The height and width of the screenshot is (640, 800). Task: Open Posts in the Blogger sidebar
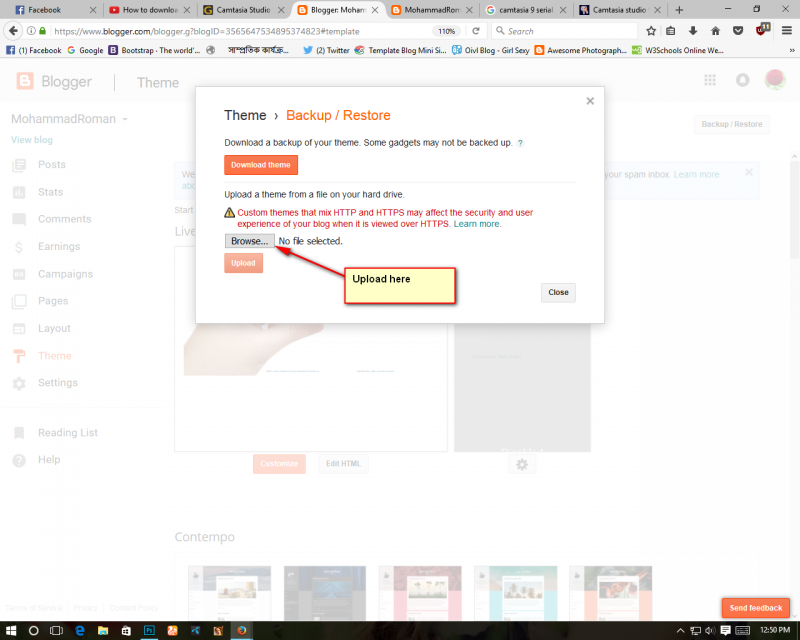click(52, 165)
